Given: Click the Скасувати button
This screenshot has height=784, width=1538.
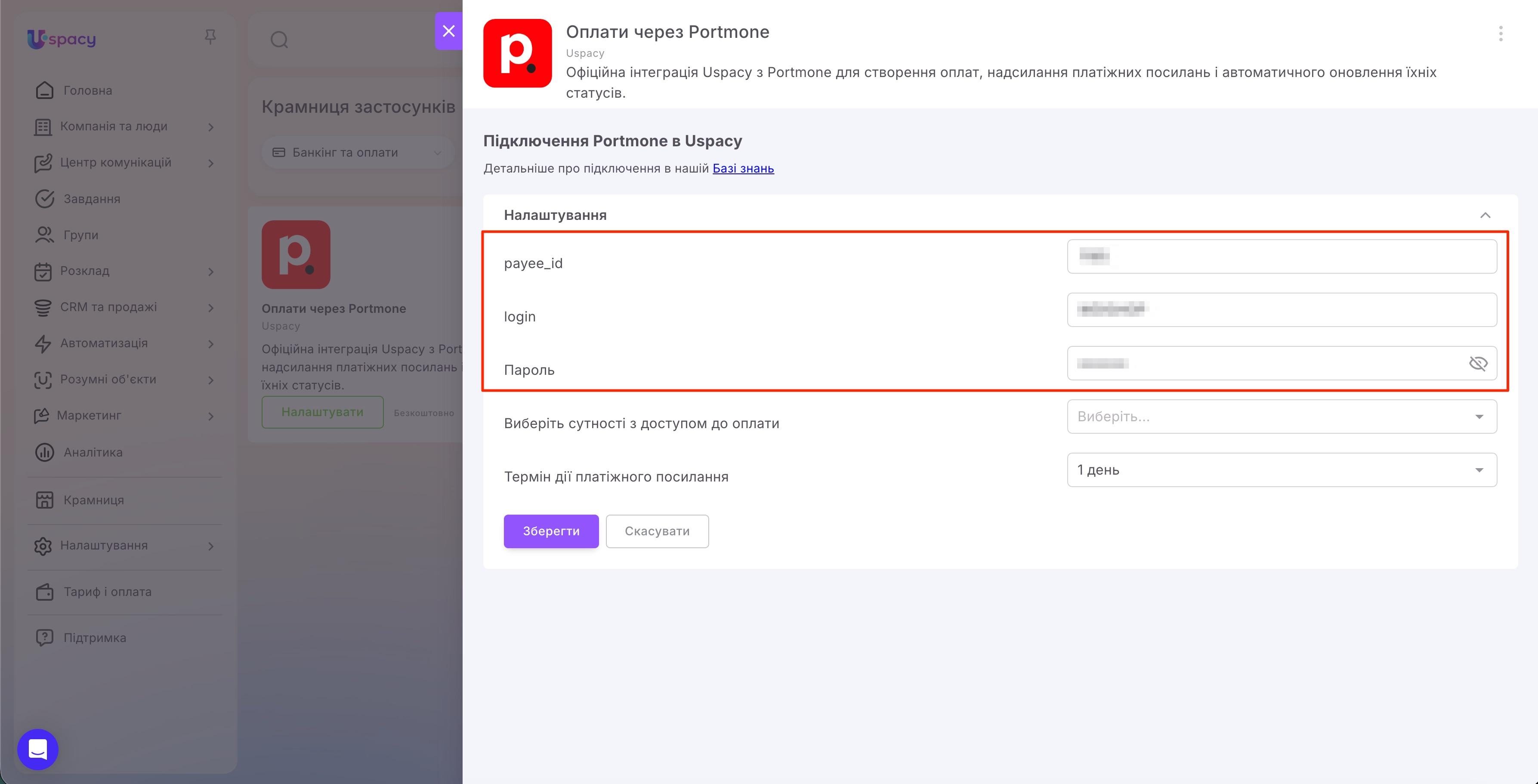Looking at the screenshot, I should pyautogui.click(x=658, y=531).
